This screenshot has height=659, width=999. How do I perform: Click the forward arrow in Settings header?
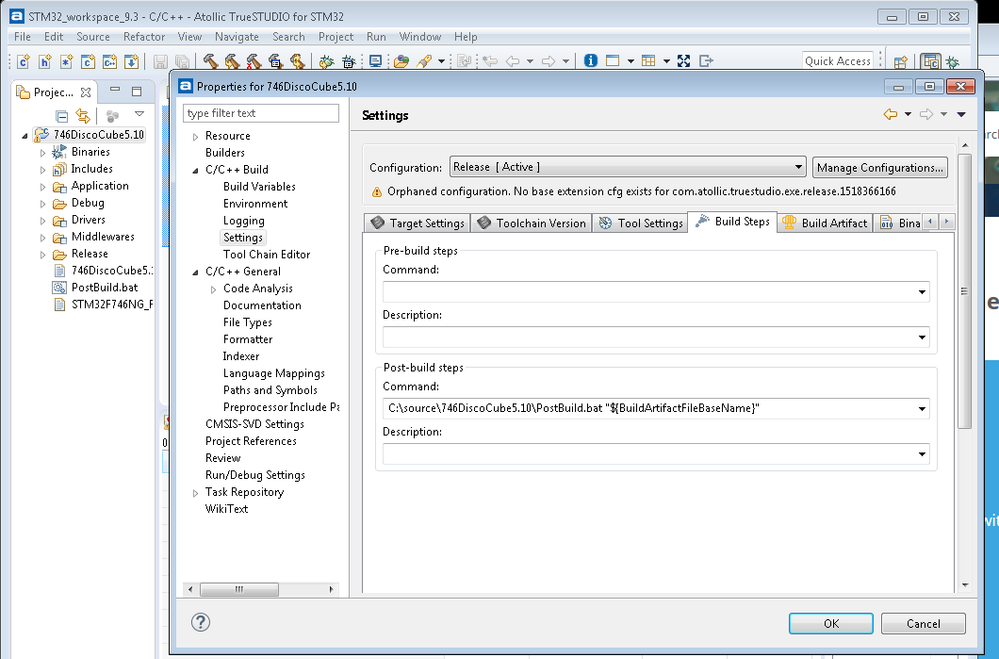926,114
